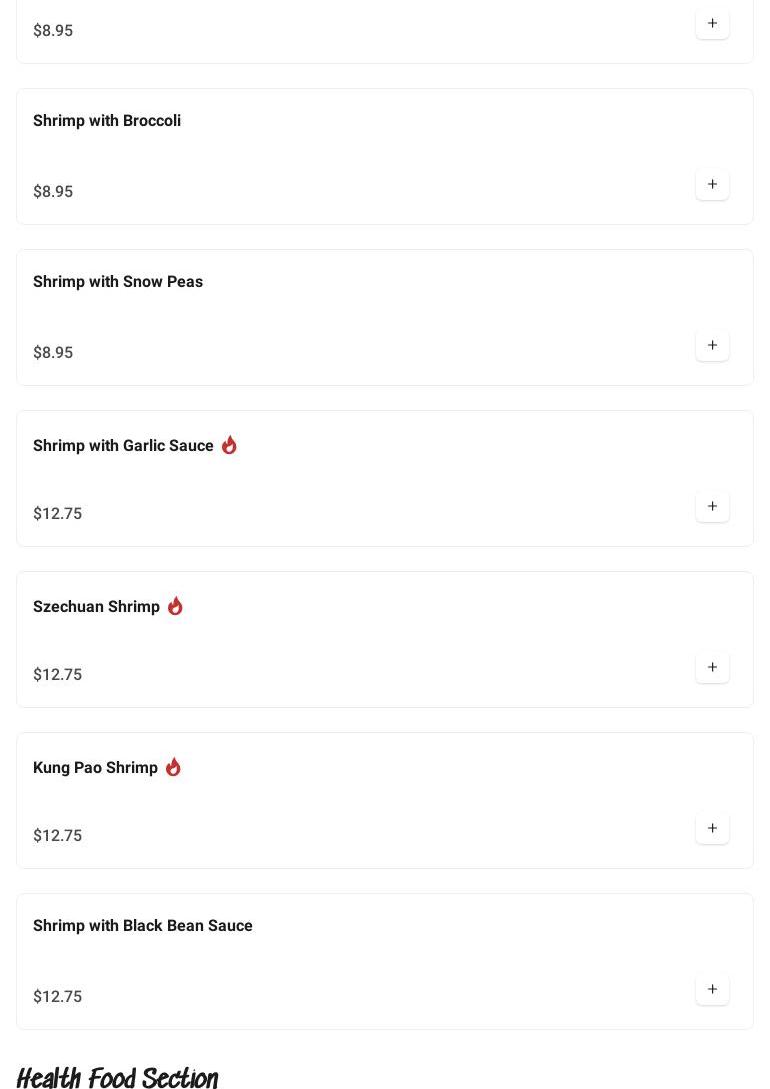The height and width of the screenshot is (1089, 770).
Task: Click the spicy flame icon beside Szechuan Shrimp
Action: [x=175, y=606]
